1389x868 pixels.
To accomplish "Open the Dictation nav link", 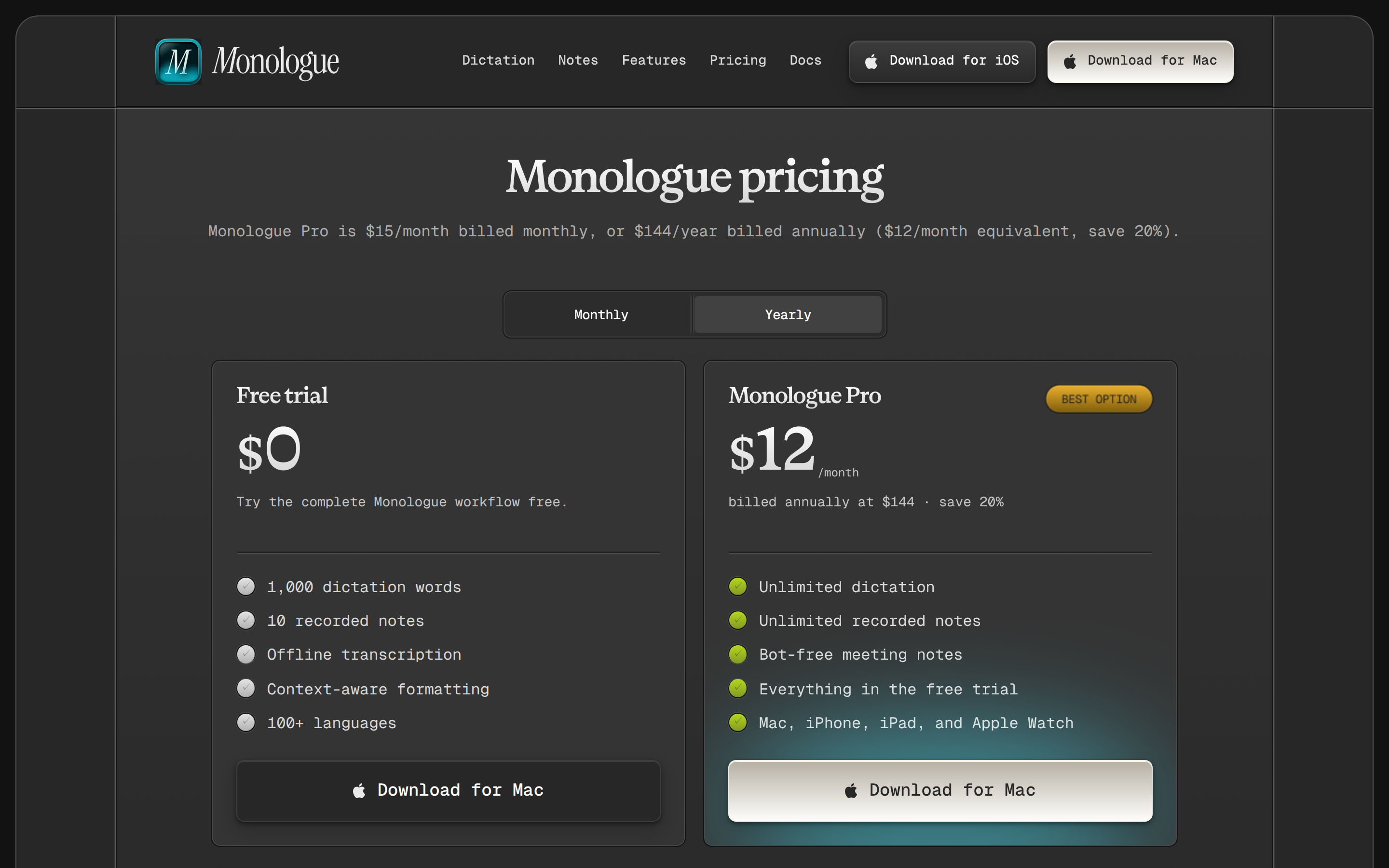I will point(498,60).
